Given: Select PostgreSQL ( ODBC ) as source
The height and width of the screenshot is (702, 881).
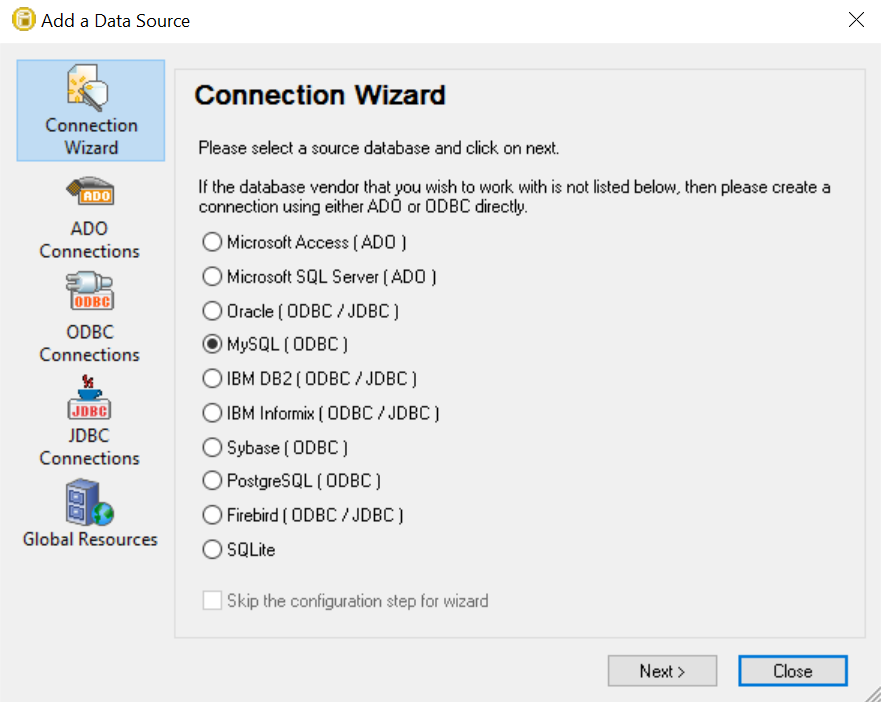Looking at the screenshot, I should pyautogui.click(x=212, y=481).
